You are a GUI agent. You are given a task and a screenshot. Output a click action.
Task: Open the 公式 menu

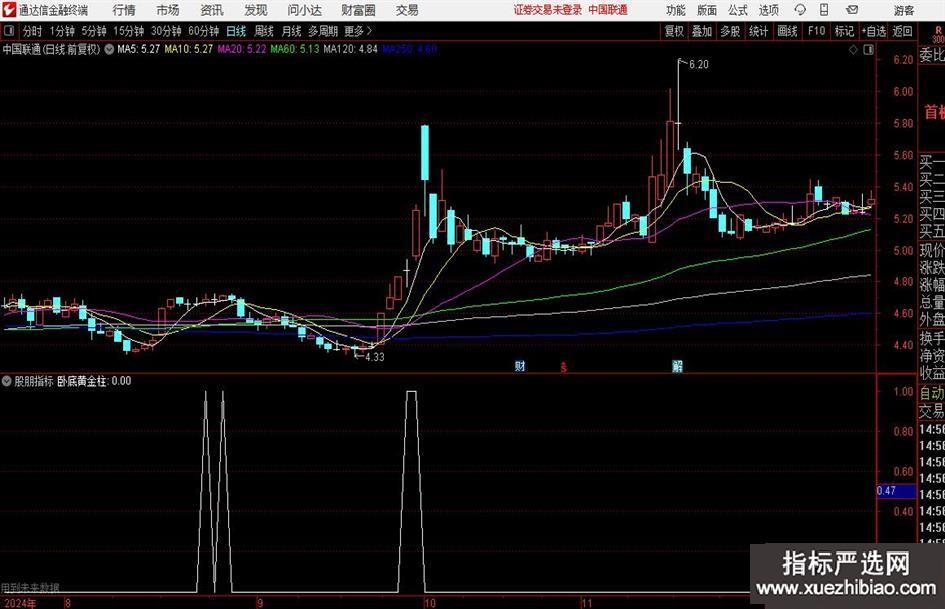(738, 10)
